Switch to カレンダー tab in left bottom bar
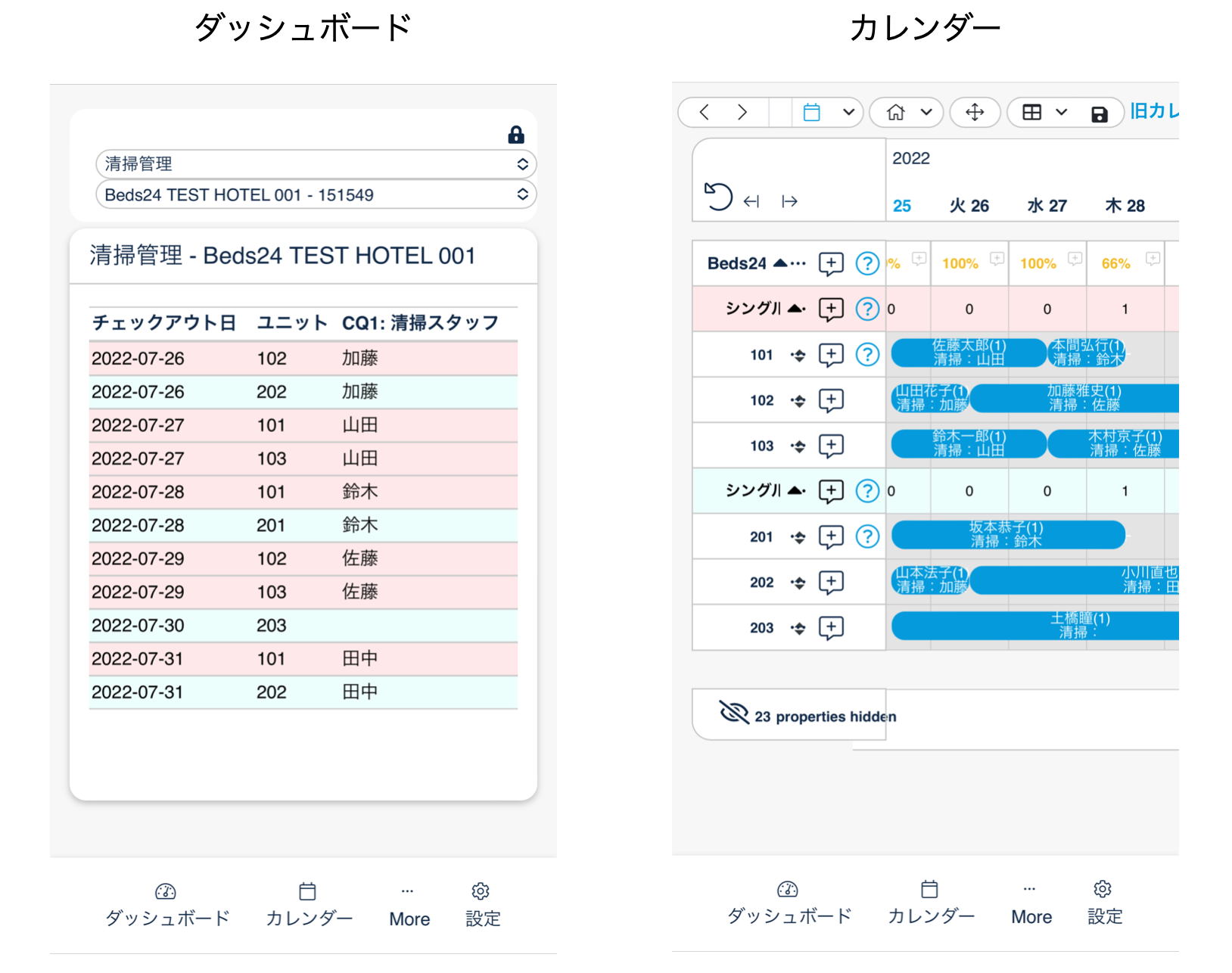The image size is (1232, 973). (309, 905)
